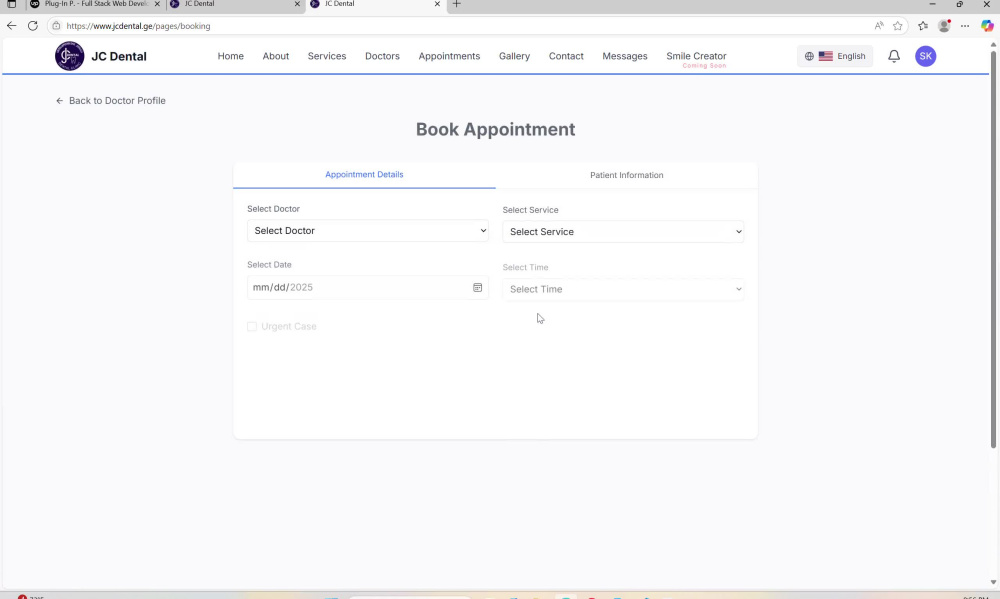Open the SK user avatar menu
Viewport: 1000px width, 599px height.
point(925,56)
